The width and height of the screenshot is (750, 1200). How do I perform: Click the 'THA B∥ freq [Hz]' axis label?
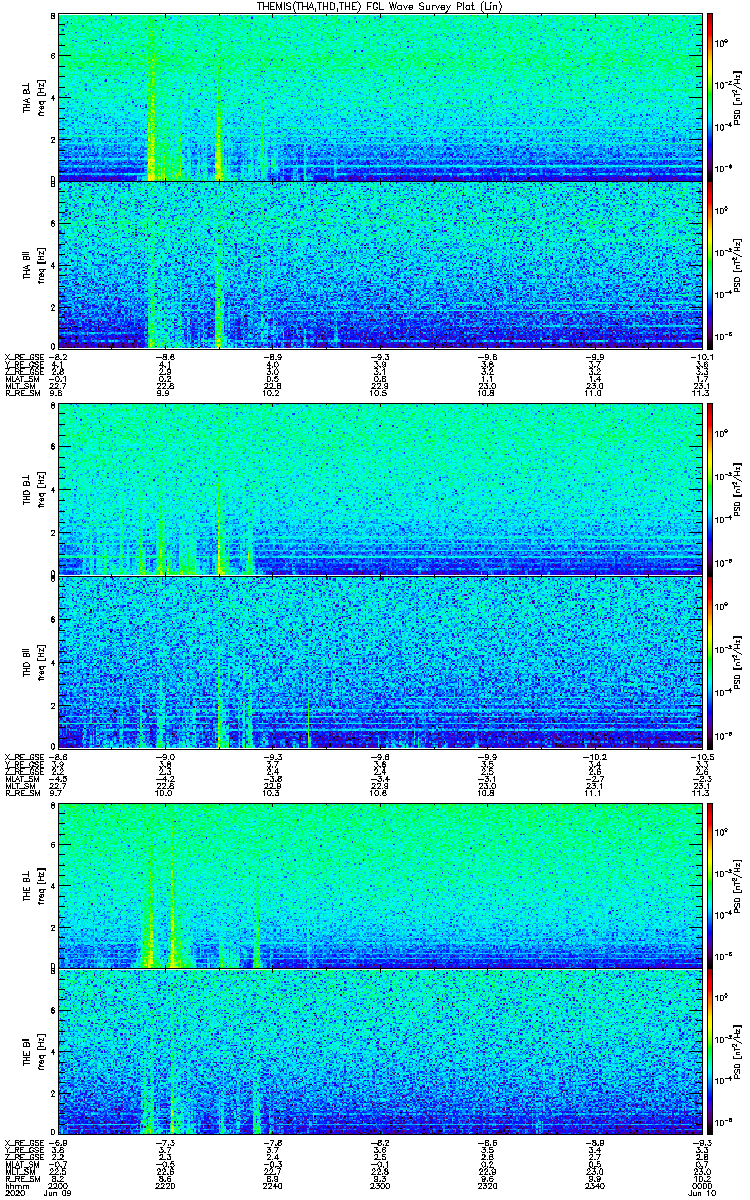click(x=33, y=265)
